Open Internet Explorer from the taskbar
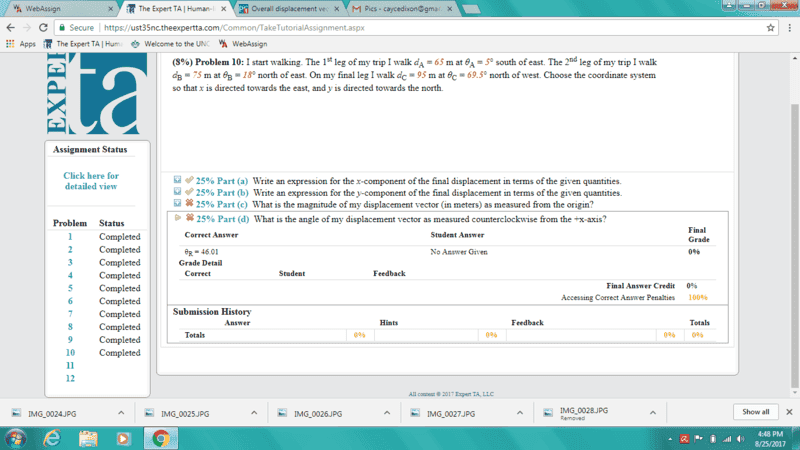Viewport: 800px width, 450px height. (53, 438)
